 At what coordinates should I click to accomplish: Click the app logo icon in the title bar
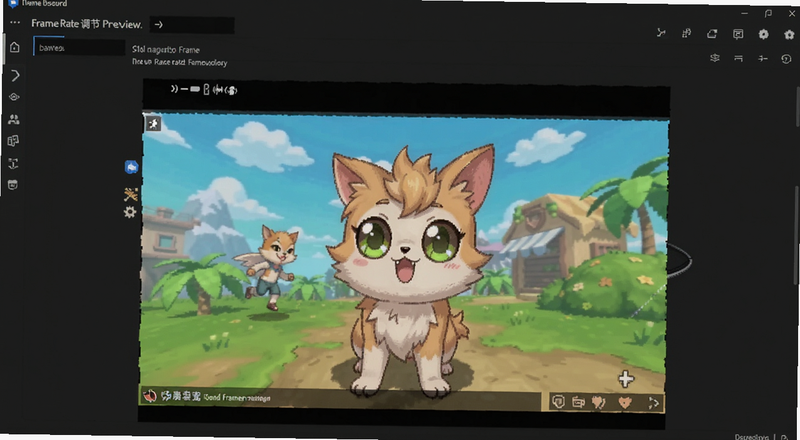[x=13, y=4]
